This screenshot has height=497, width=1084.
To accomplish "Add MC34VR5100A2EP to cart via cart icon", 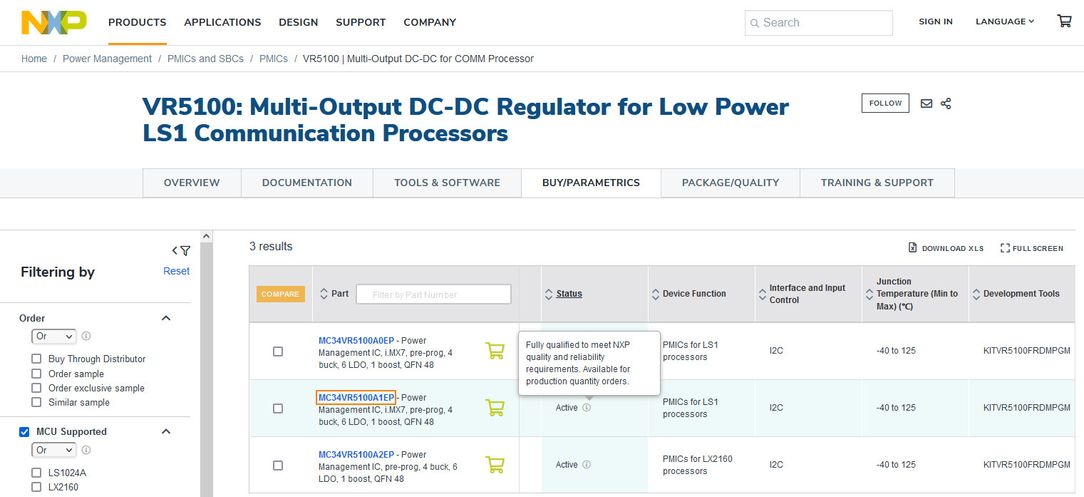I will pos(494,464).
